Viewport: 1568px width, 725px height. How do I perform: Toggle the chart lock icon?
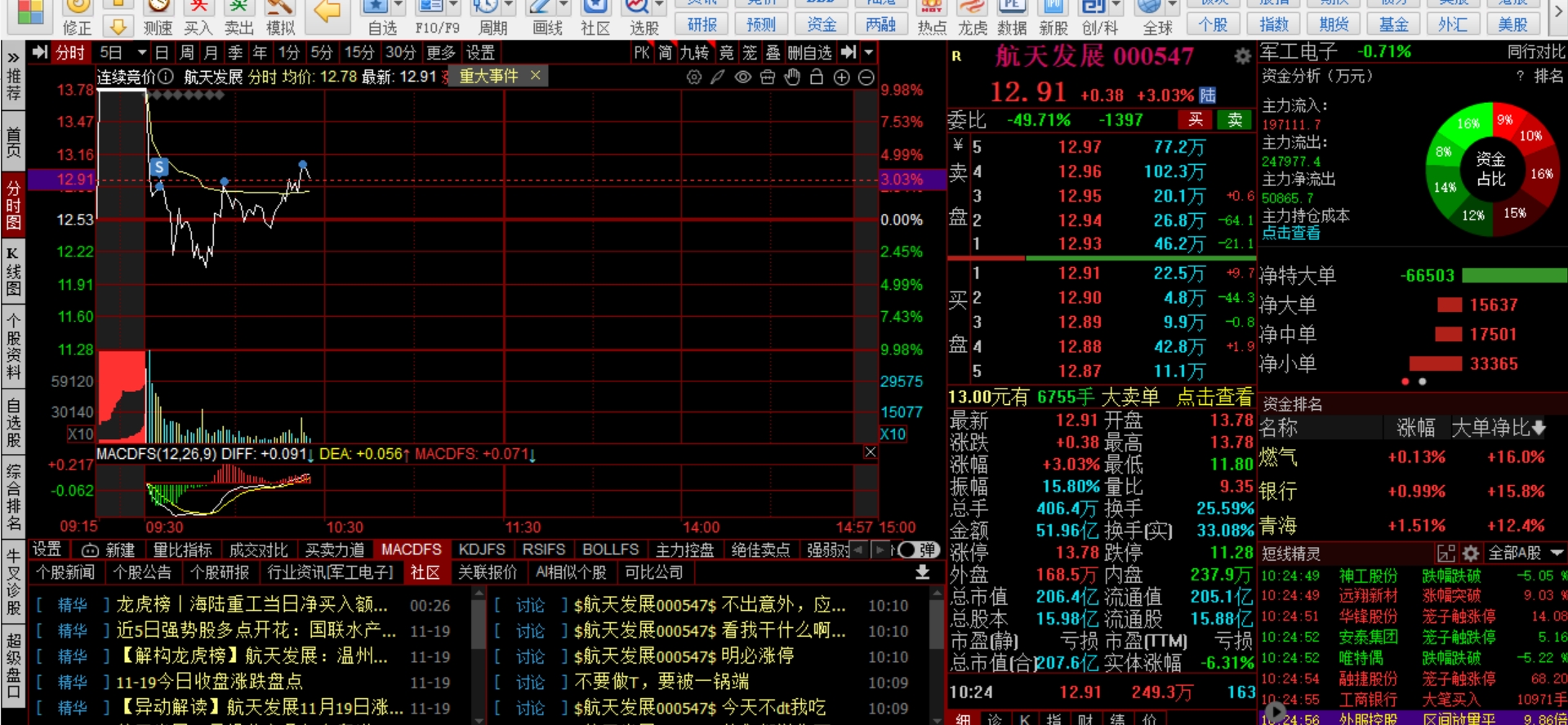point(816,77)
